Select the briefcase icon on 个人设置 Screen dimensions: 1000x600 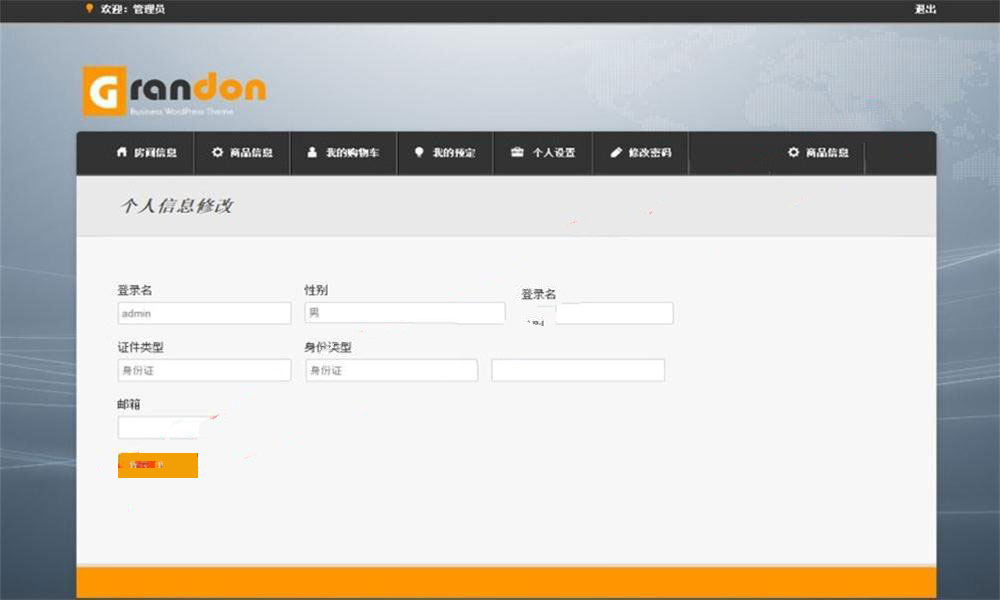coord(516,153)
